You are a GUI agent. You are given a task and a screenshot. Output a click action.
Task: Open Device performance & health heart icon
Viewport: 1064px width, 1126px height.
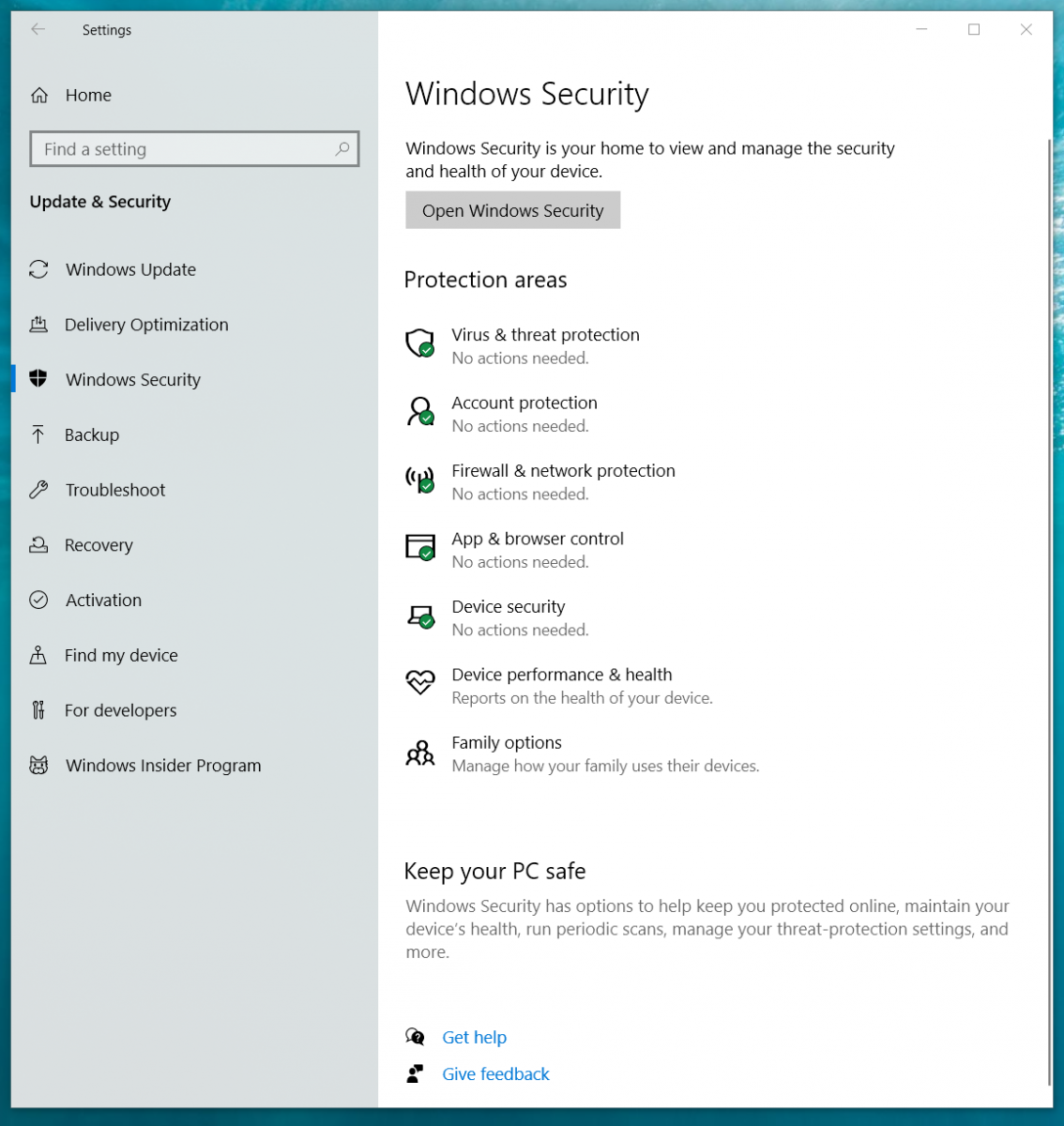point(420,682)
